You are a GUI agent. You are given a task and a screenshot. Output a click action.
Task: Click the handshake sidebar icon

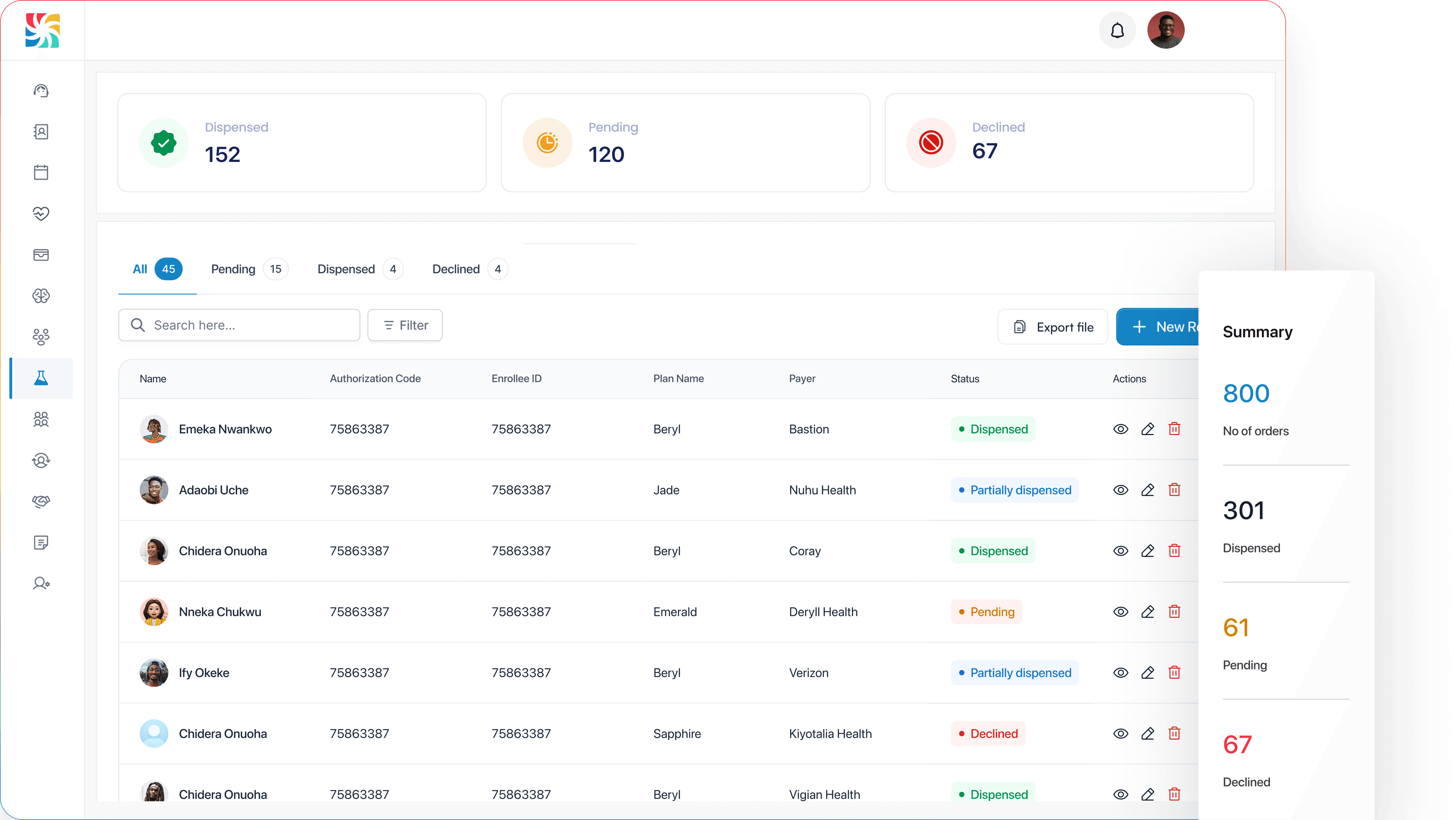(x=41, y=501)
